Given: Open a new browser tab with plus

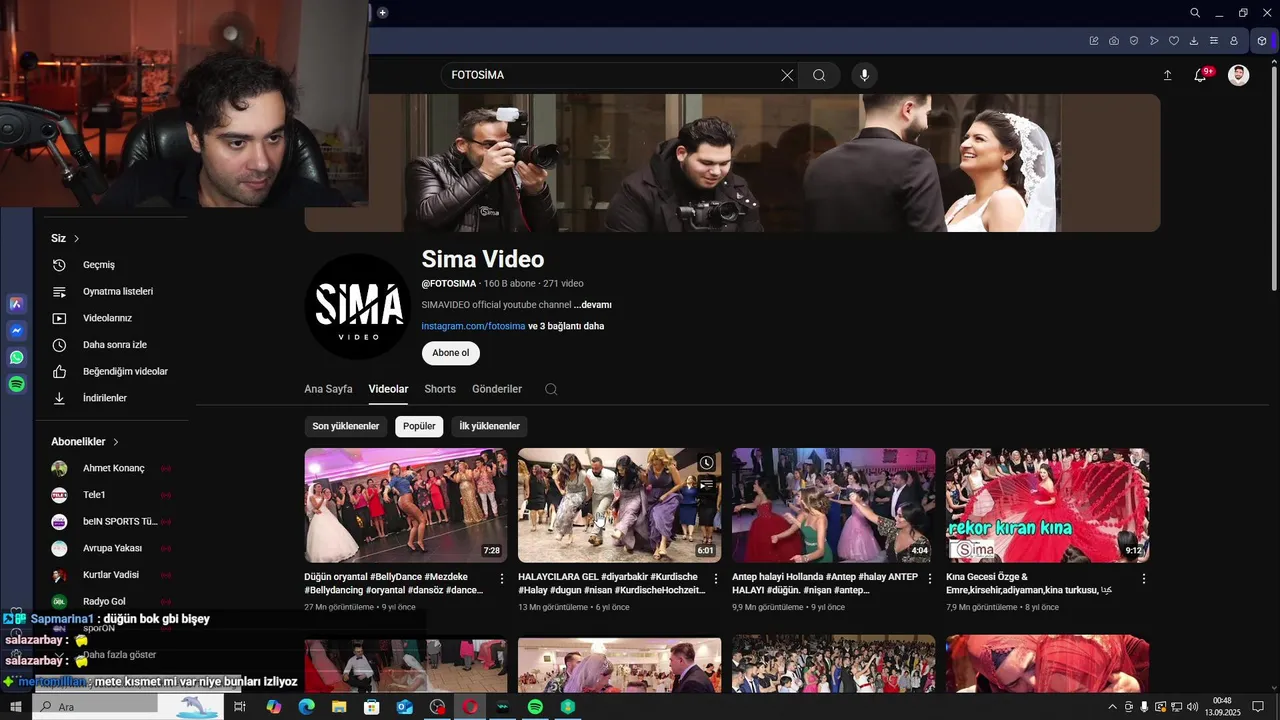Looking at the screenshot, I should coord(382,13).
